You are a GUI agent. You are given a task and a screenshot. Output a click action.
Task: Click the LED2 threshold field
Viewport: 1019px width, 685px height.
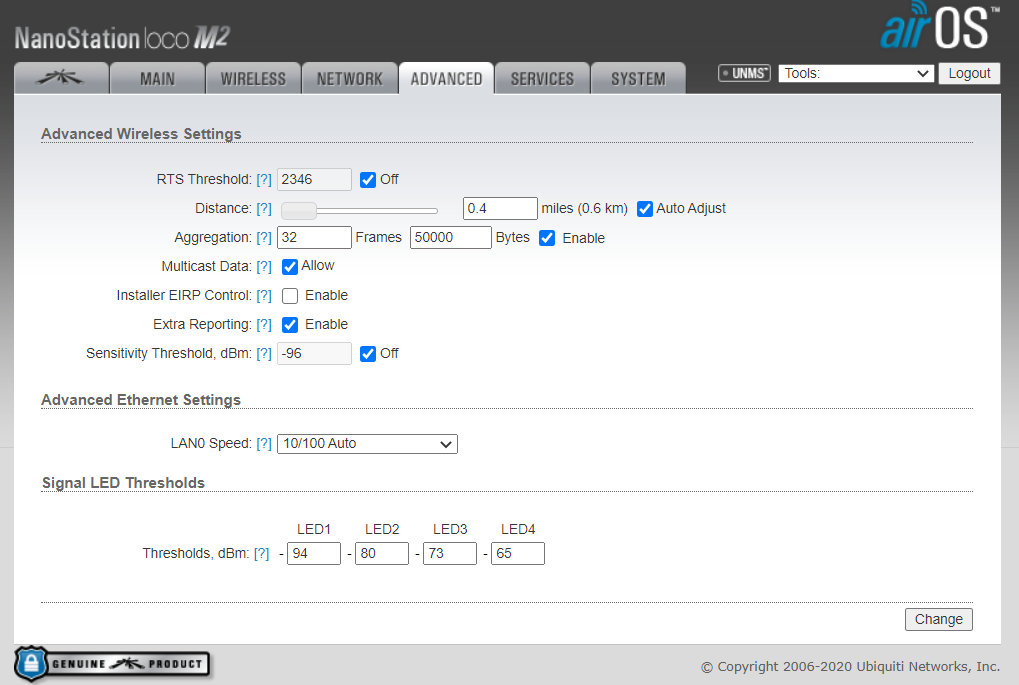(x=382, y=554)
